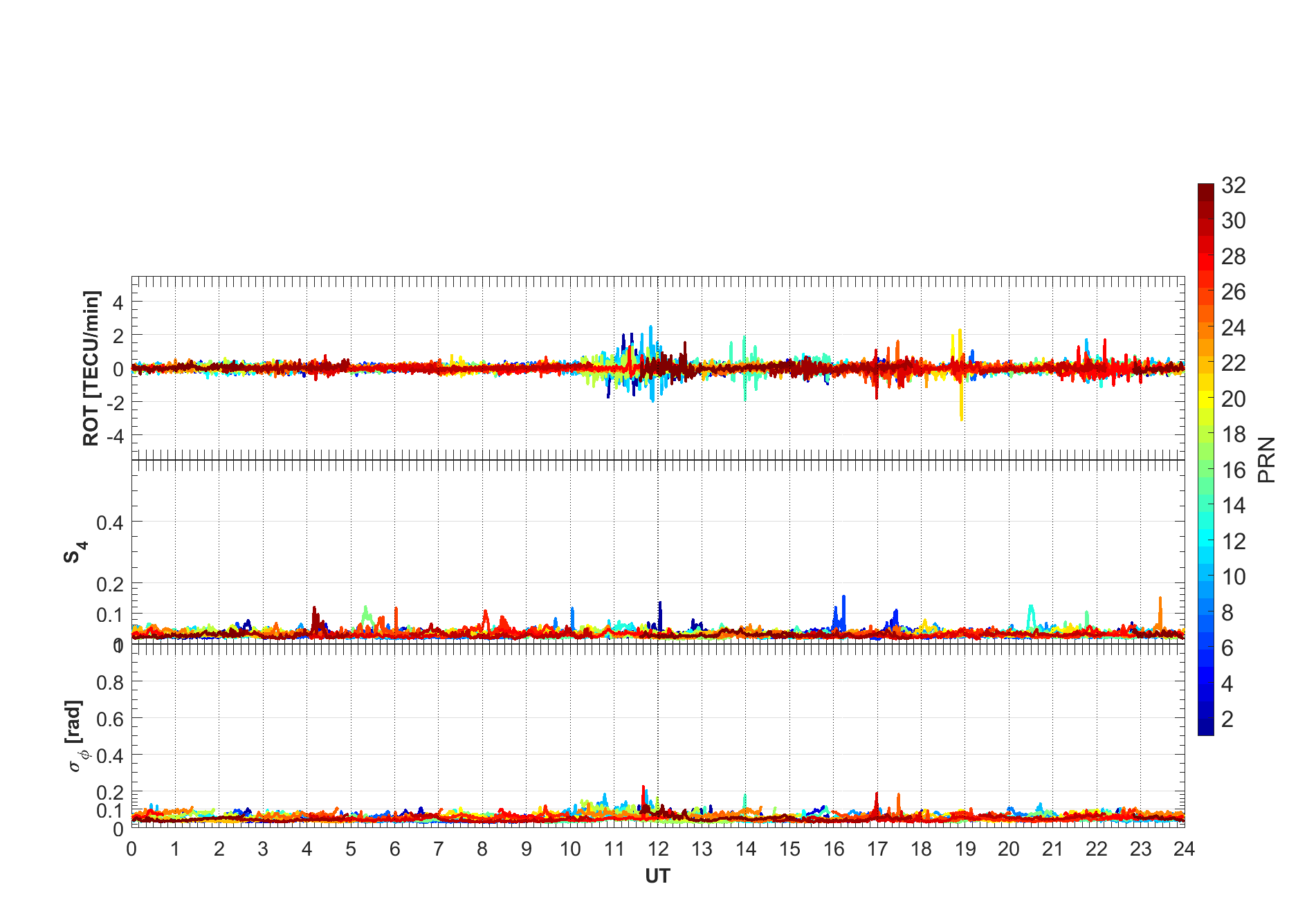Click colorbar tick label "14"
The width and height of the screenshot is (1316, 920).
click(x=1234, y=506)
